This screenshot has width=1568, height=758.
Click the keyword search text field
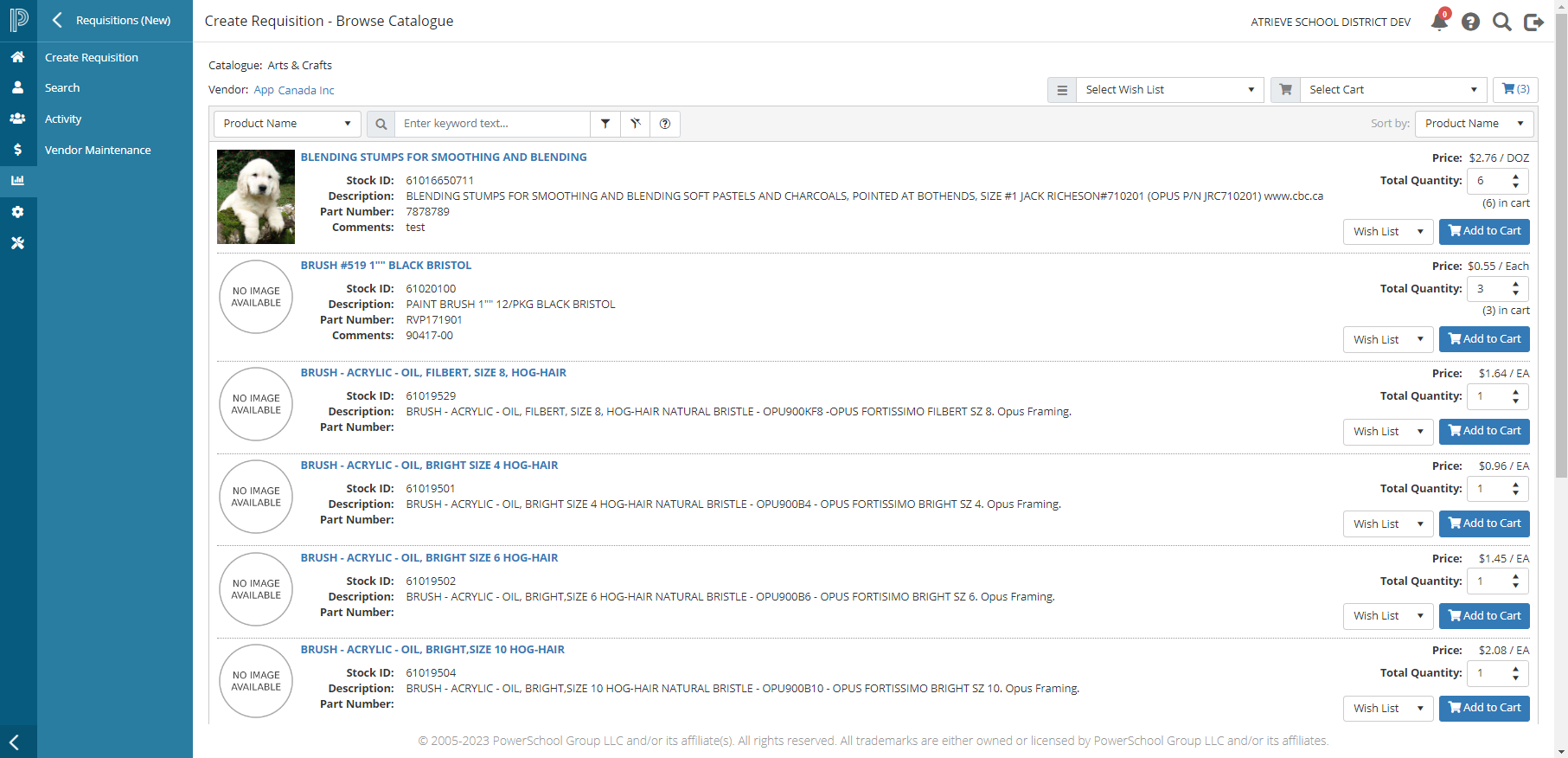[x=492, y=124]
